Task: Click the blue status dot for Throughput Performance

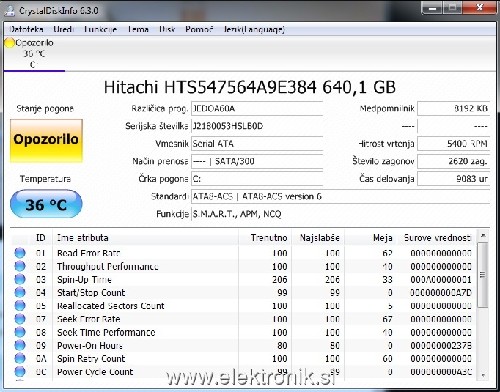Action: (x=20, y=266)
